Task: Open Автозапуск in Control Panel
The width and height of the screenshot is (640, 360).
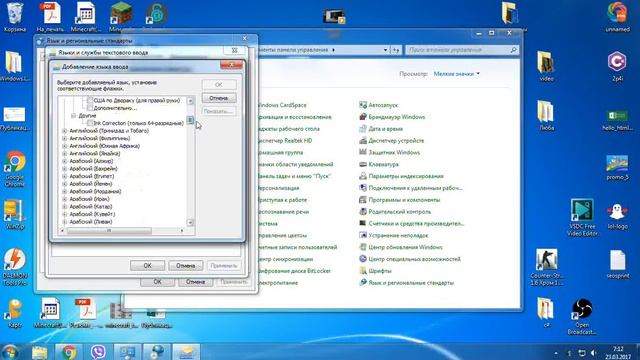Action: click(x=378, y=105)
